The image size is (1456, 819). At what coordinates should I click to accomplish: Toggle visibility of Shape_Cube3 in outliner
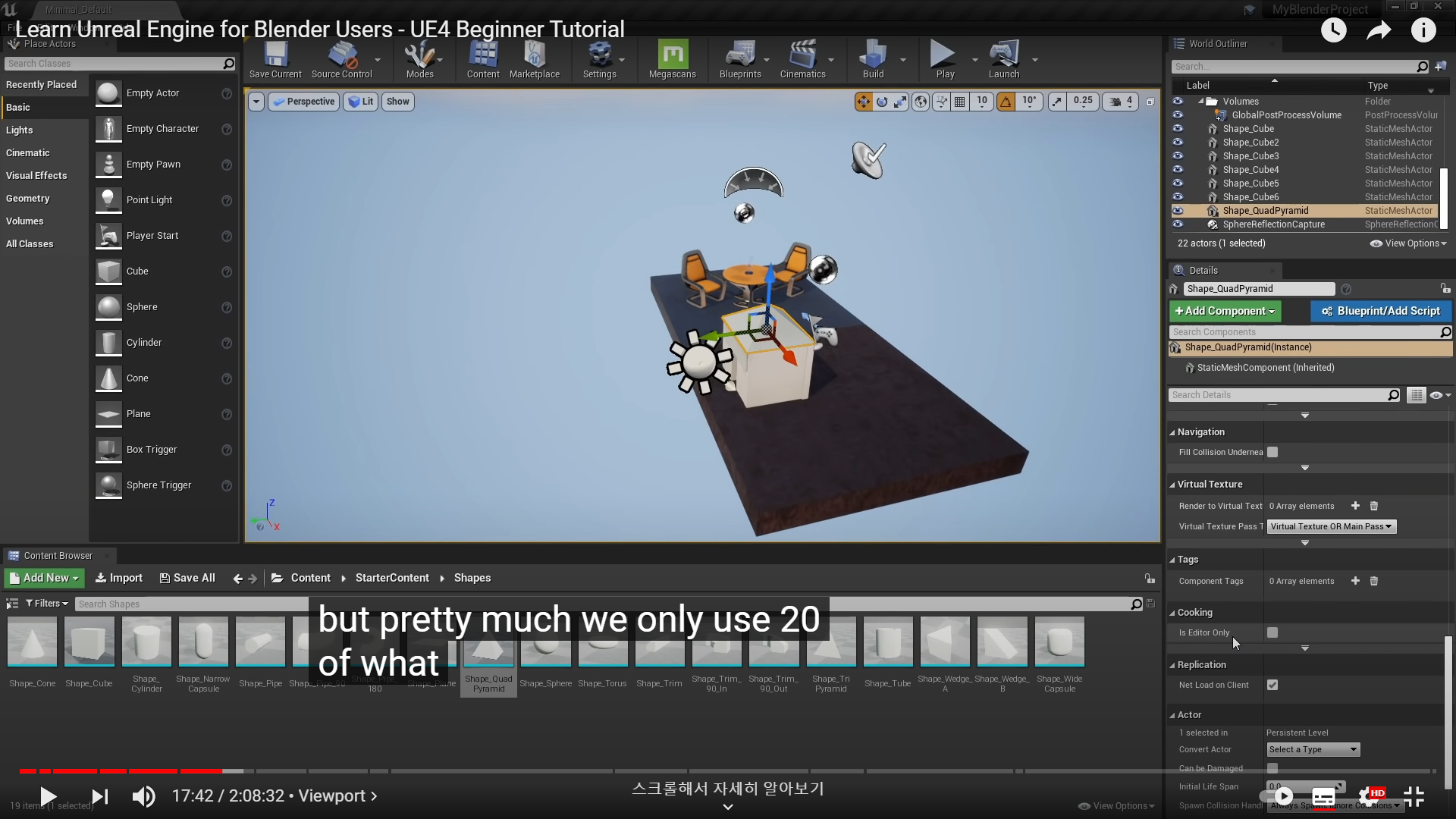tap(1178, 156)
